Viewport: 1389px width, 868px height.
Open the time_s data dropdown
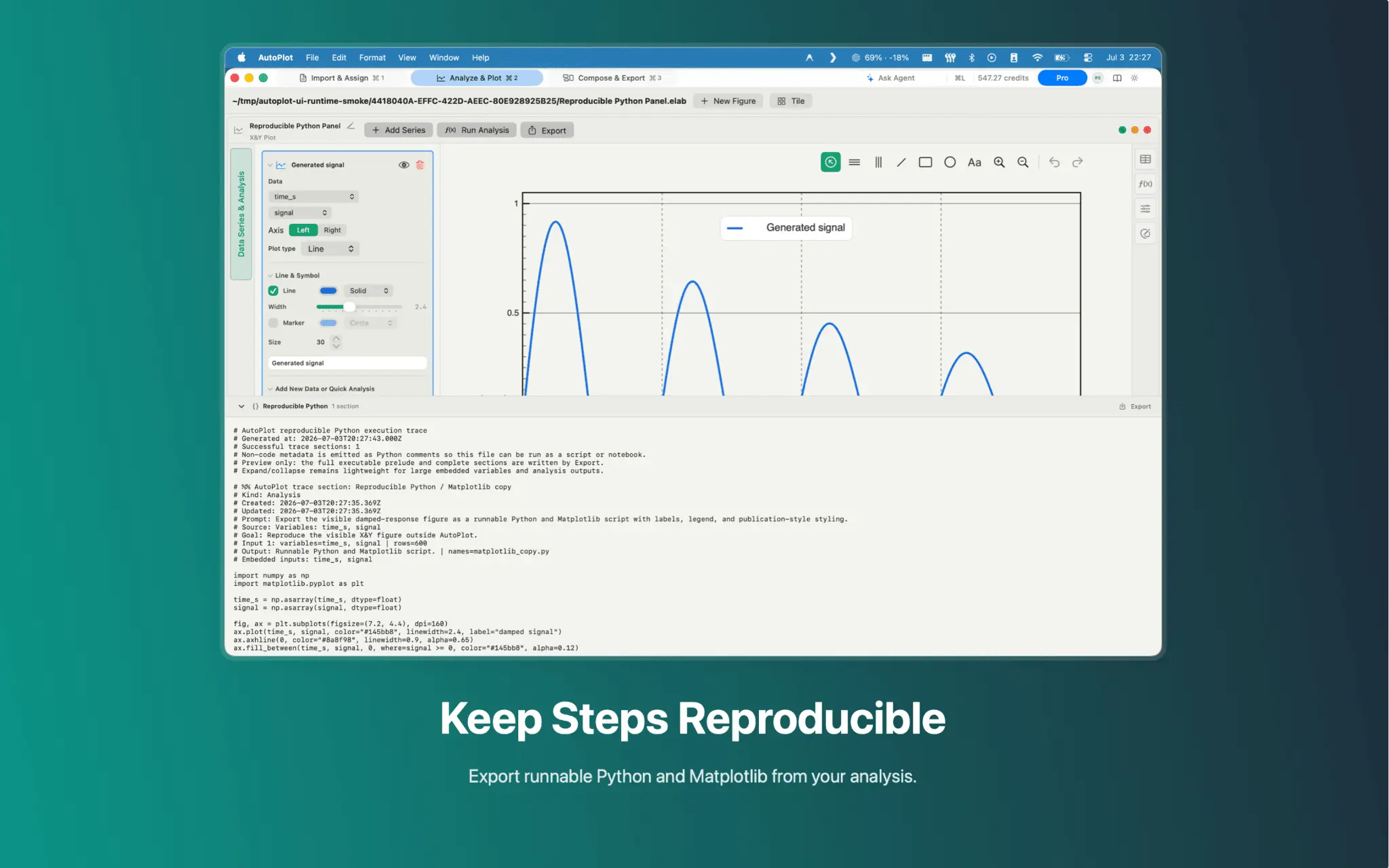(313, 197)
